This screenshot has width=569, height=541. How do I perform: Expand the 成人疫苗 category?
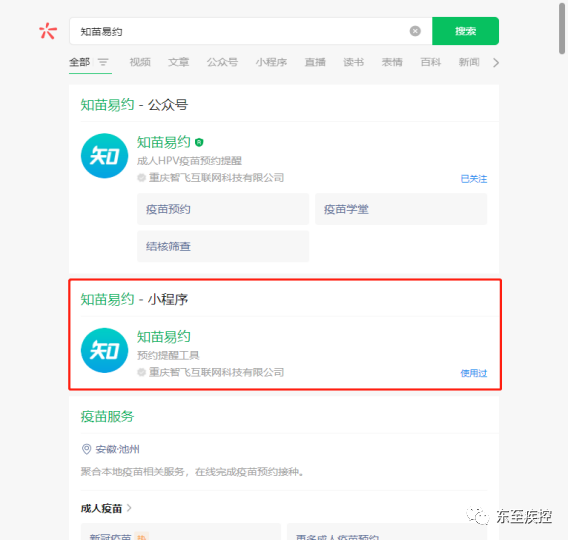pos(106,508)
